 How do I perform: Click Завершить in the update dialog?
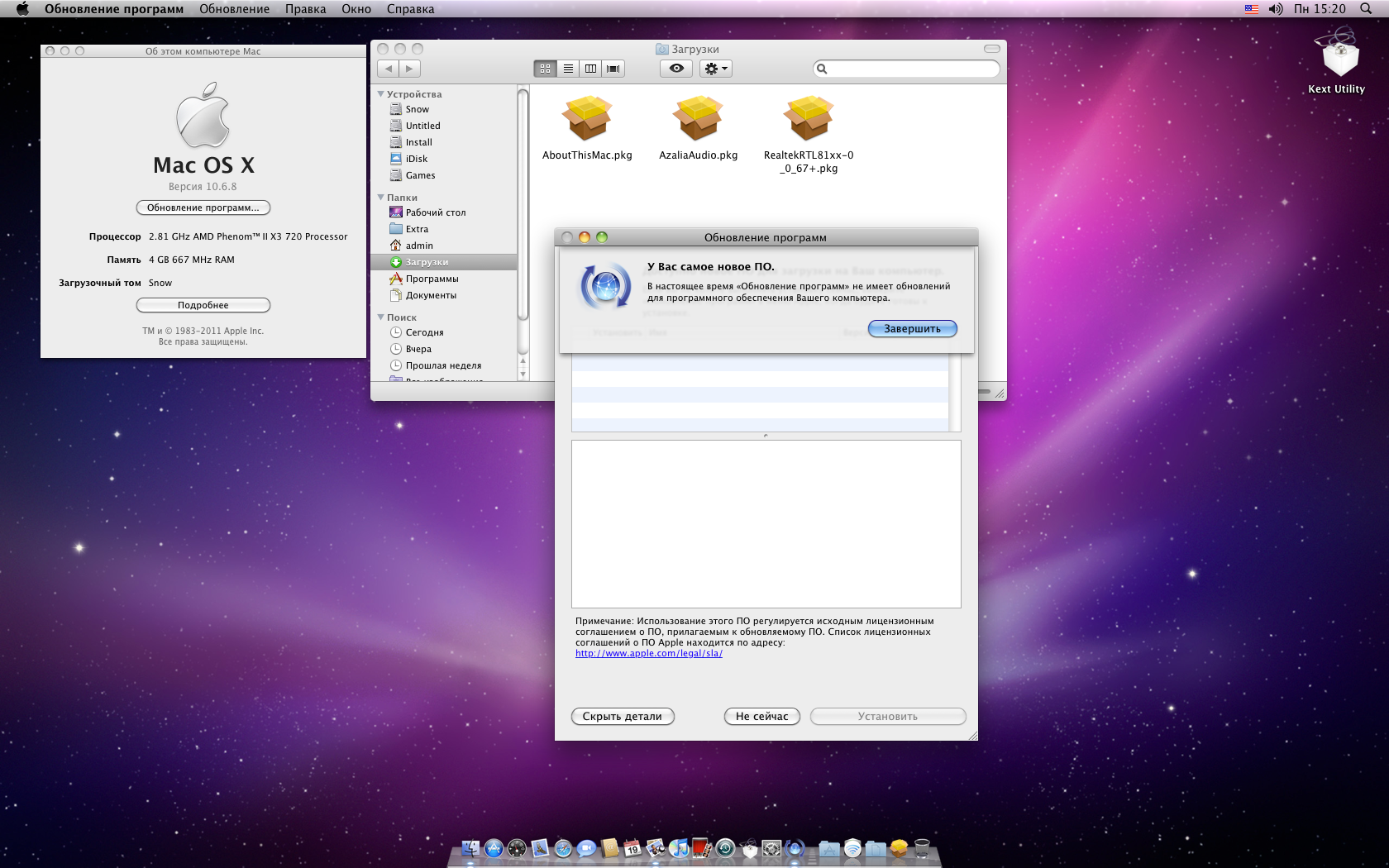pos(912,328)
